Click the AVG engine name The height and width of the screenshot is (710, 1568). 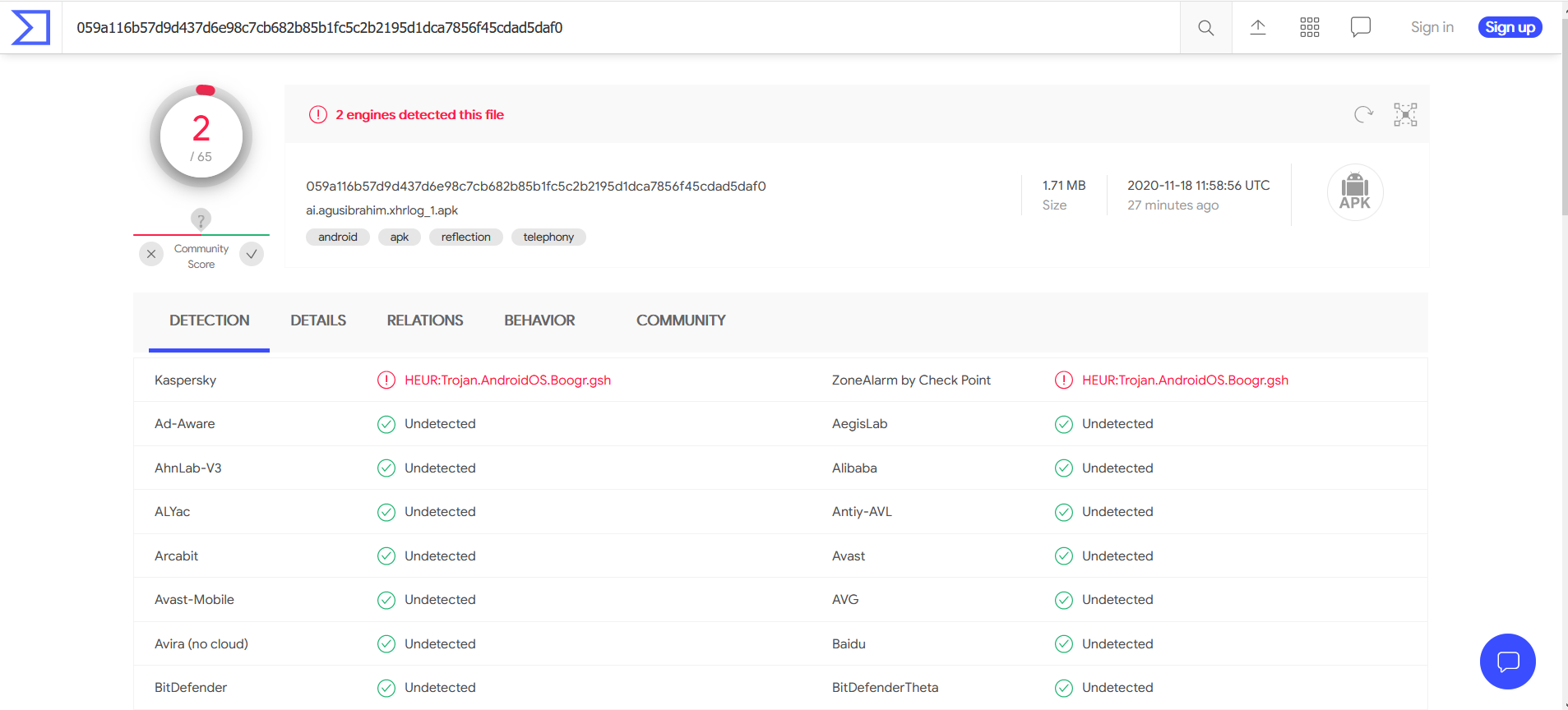pyautogui.click(x=845, y=600)
